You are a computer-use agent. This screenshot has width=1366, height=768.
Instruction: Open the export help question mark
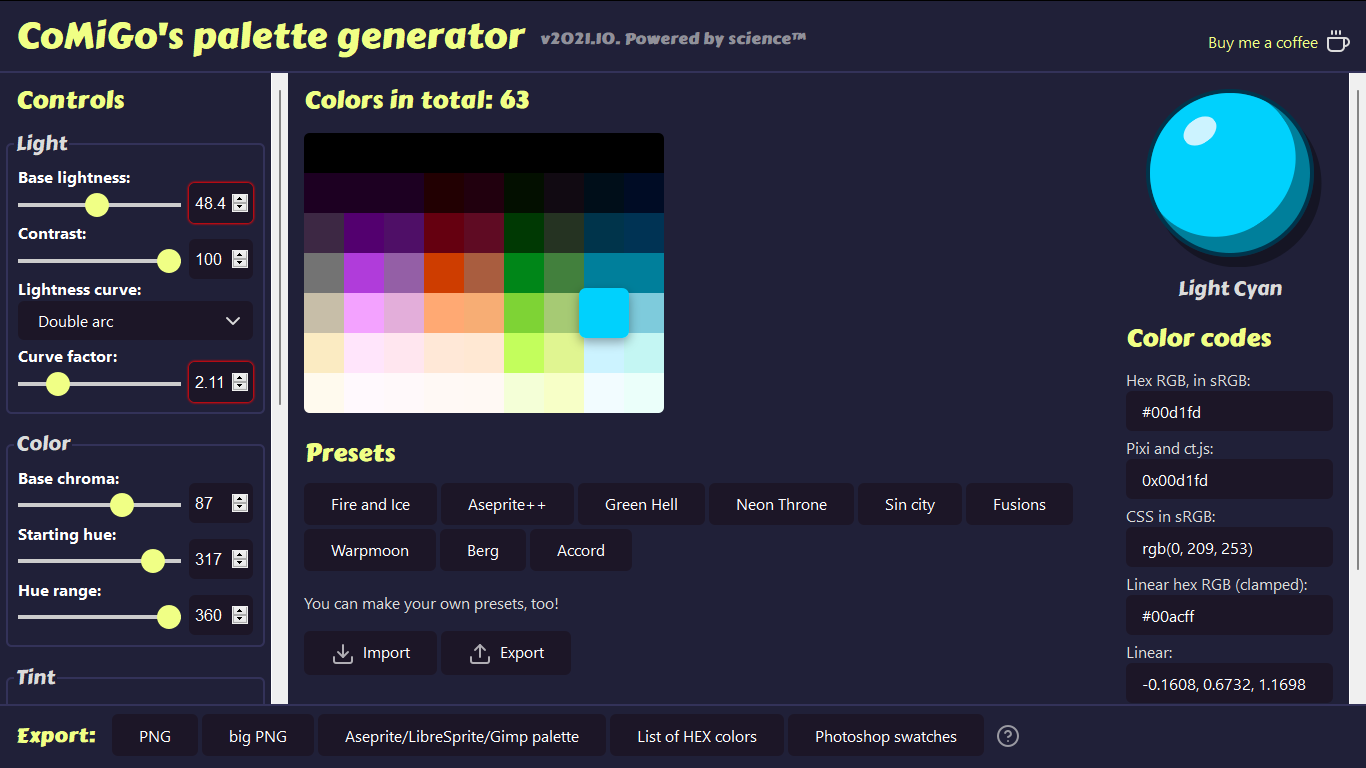tap(1008, 736)
